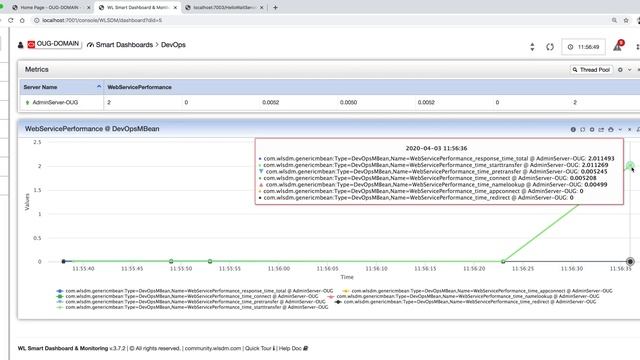Open the Quick Tour footer link
Viewport: 640px width, 360px height.
click(x=260, y=348)
